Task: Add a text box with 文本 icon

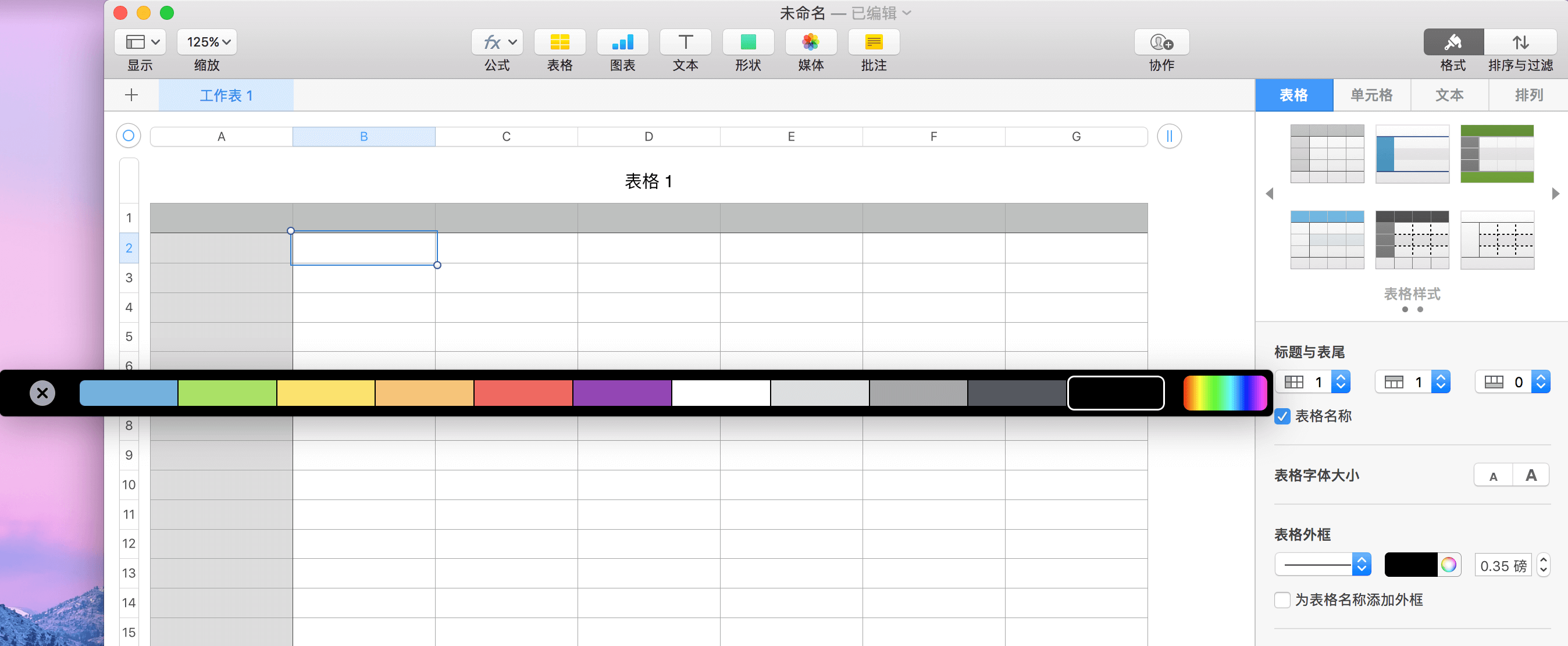Action: point(685,42)
